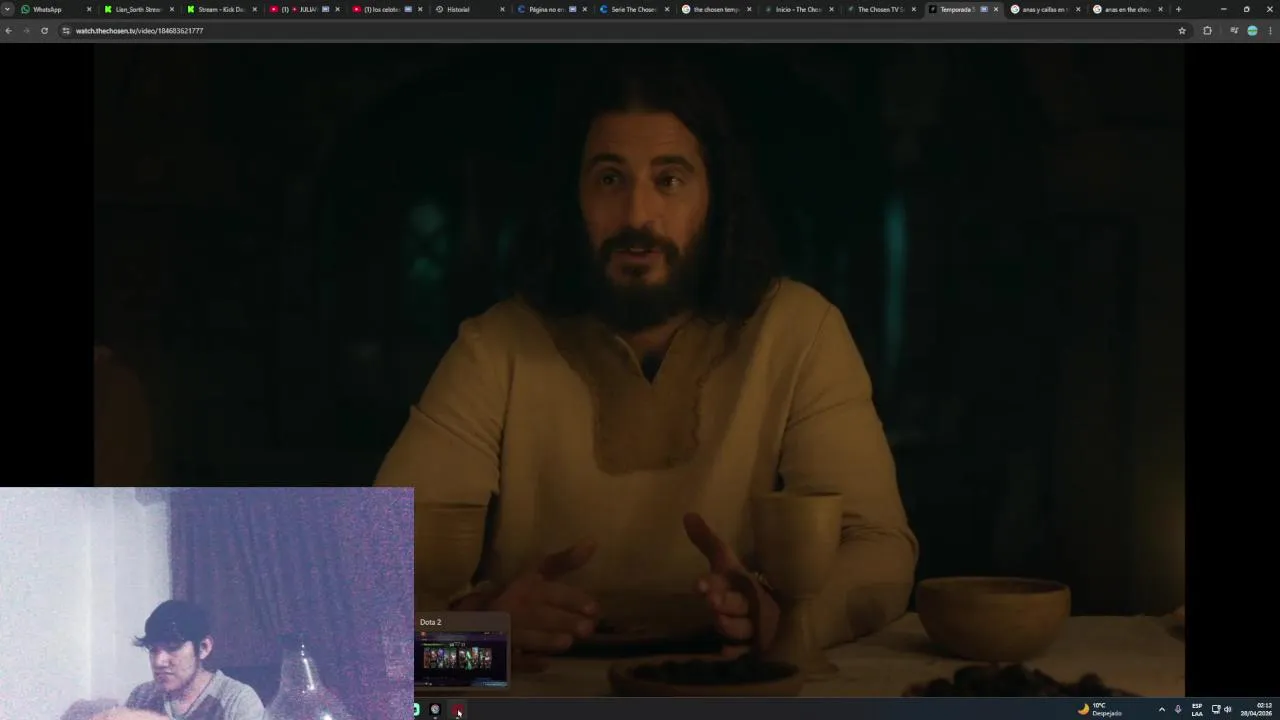Open the Serie The Chosen tab

pyautogui.click(x=633, y=9)
